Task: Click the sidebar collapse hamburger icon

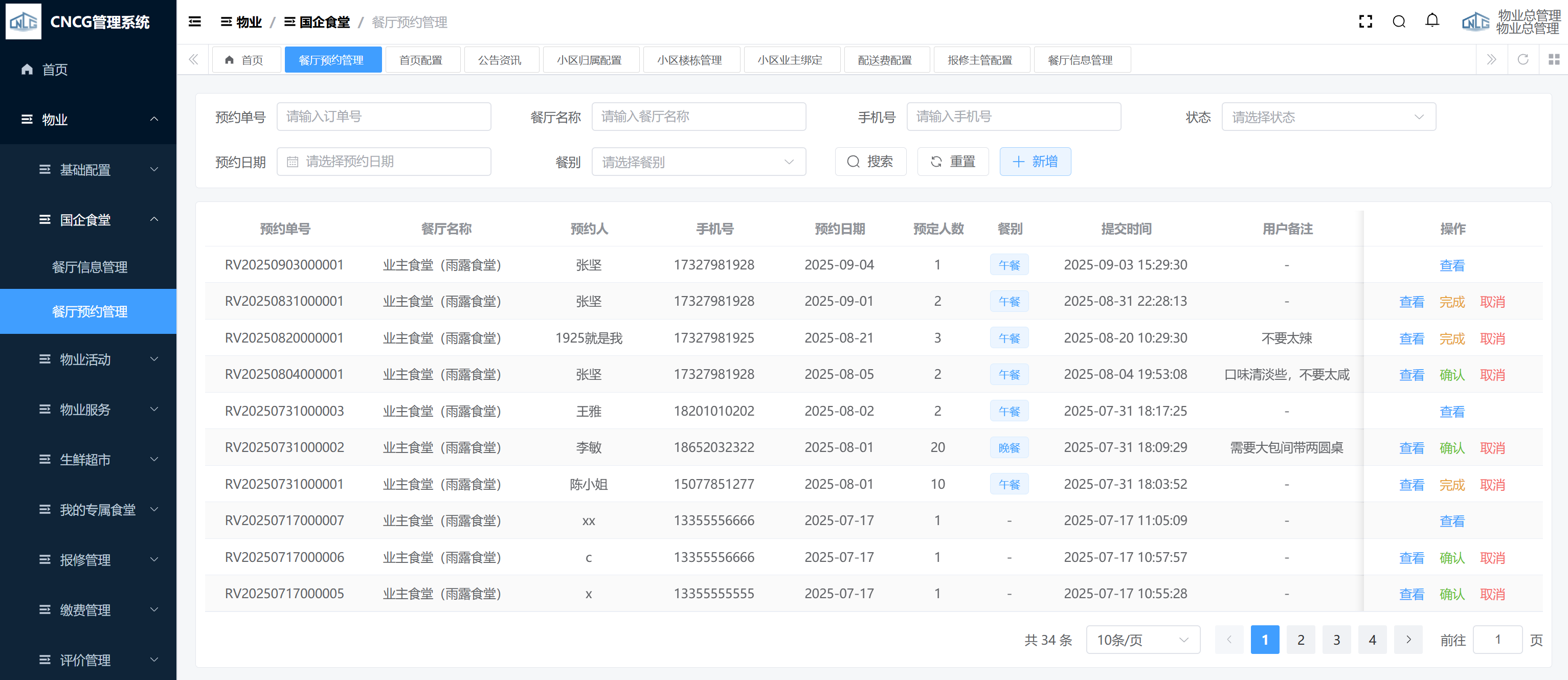Action: (x=195, y=22)
